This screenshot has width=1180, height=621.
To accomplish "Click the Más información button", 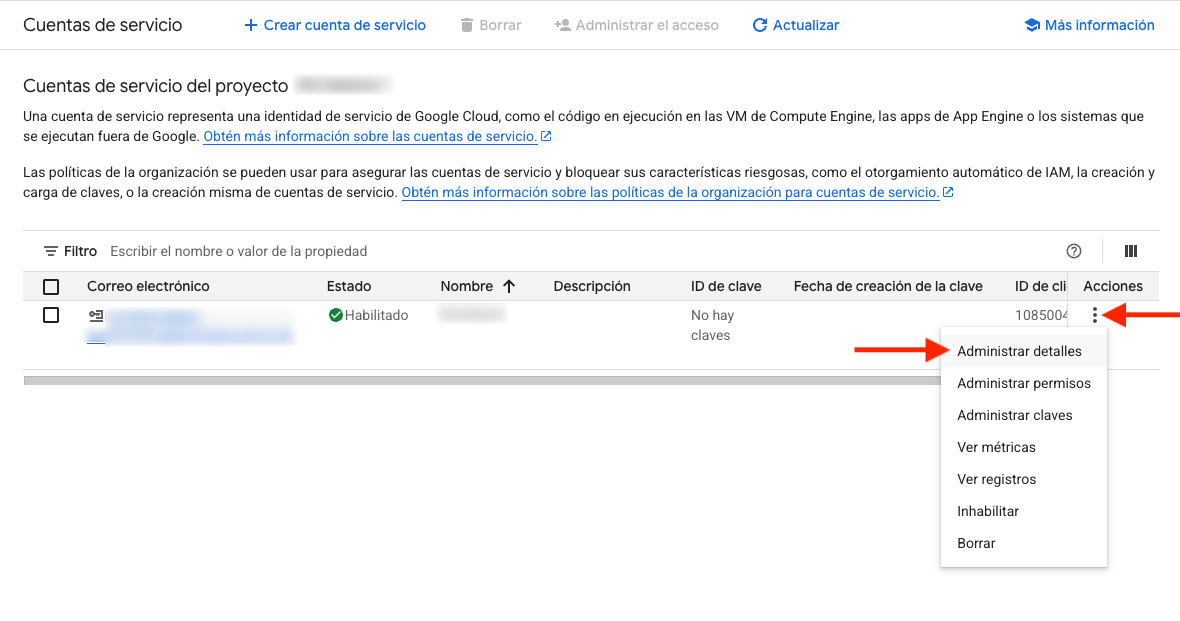I will pos(1090,25).
